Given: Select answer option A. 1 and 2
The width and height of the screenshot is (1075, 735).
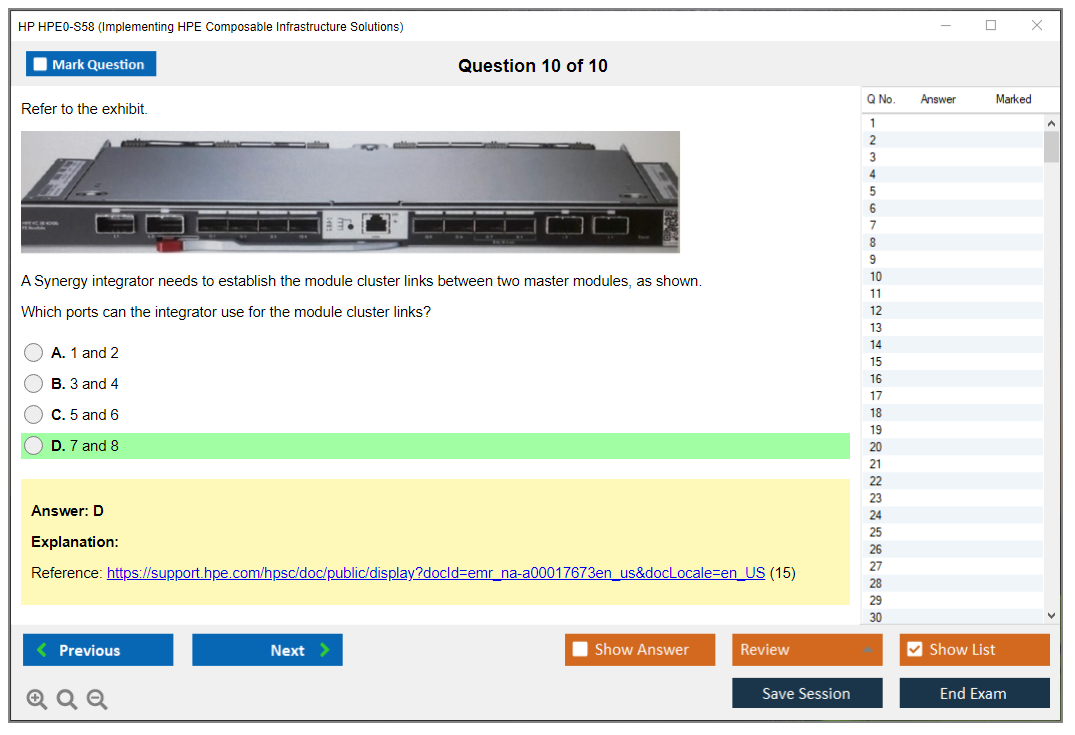Looking at the screenshot, I should (x=34, y=353).
